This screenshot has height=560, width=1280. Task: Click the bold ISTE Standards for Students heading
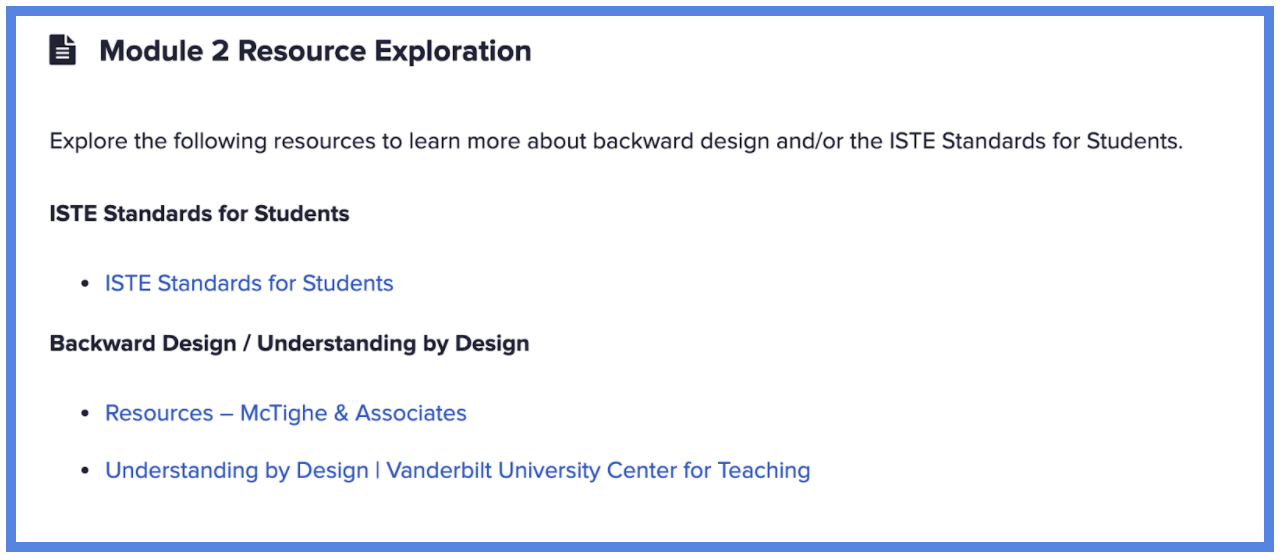coord(200,213)
